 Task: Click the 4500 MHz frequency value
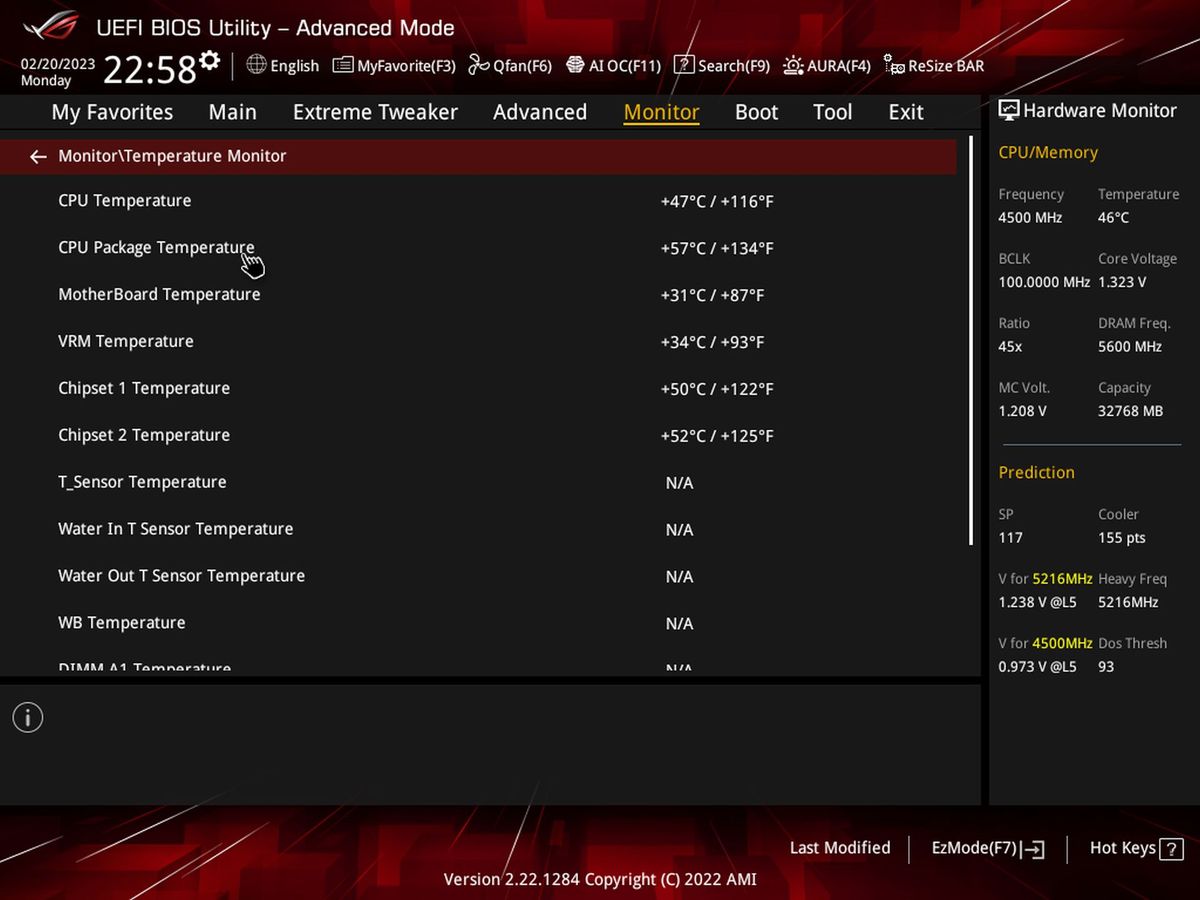click(1030, 218)
